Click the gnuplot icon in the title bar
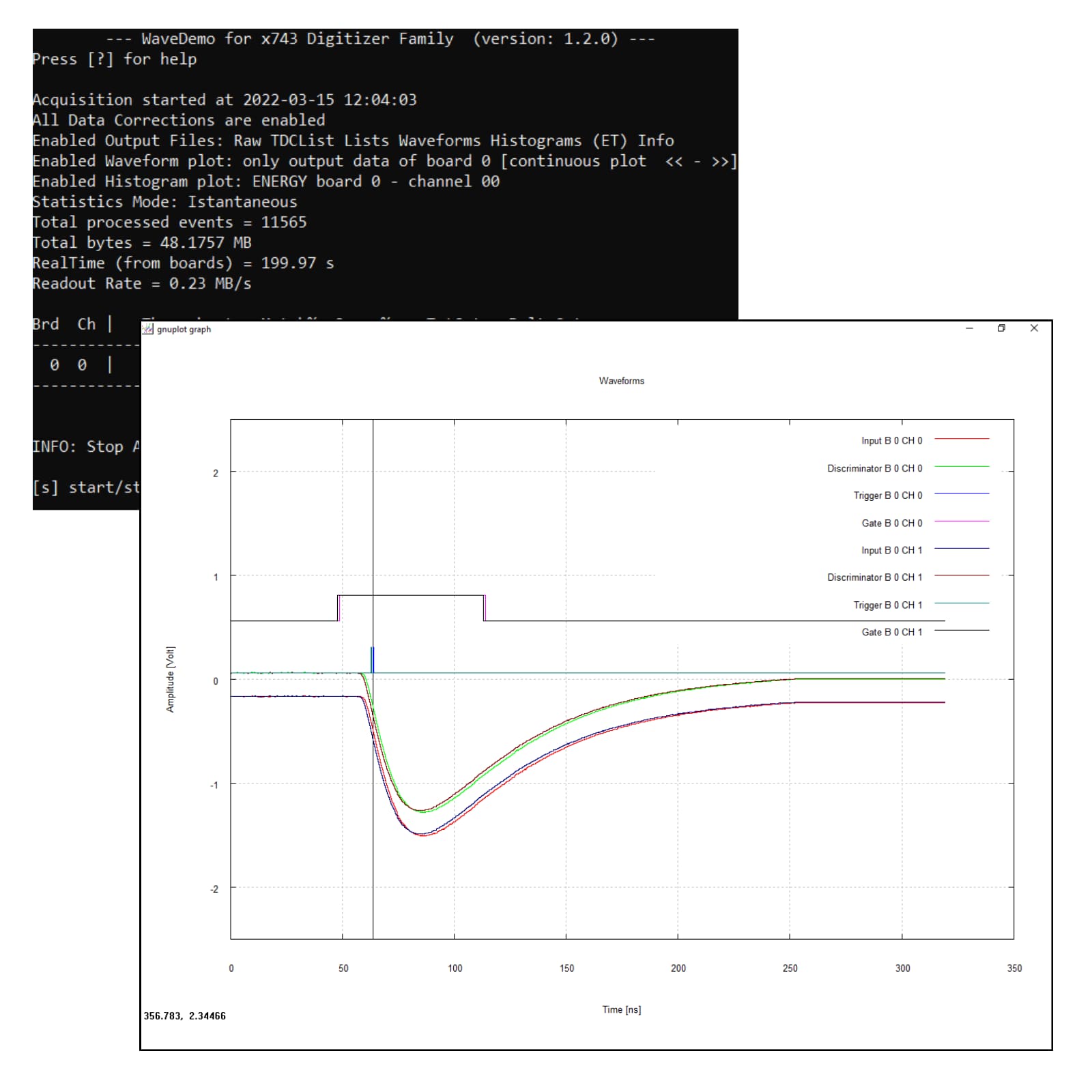Viewport: 1092px width, 1092px height. click(x=147, y=329)
